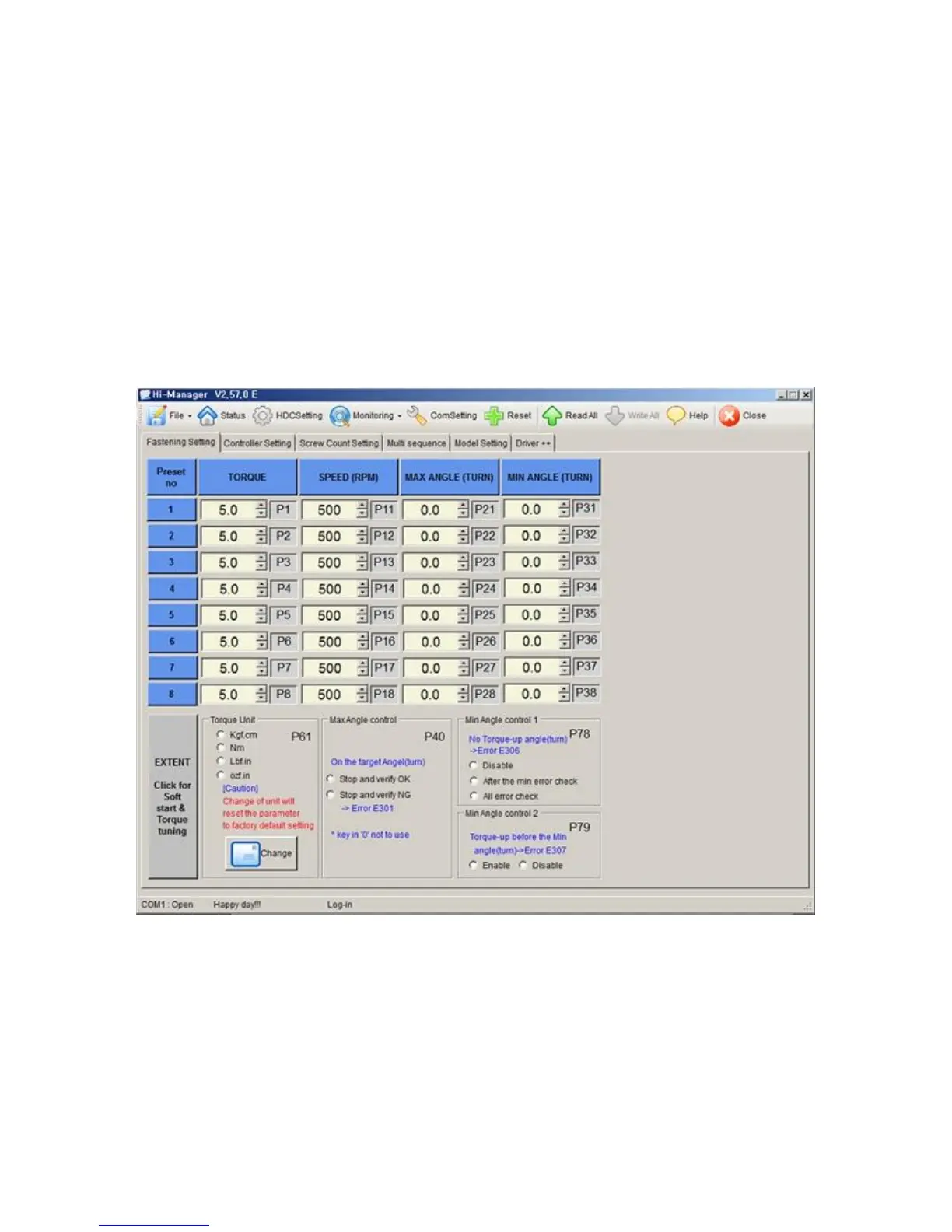Open the Screw Count Setting tab

[x=339, y=443]
